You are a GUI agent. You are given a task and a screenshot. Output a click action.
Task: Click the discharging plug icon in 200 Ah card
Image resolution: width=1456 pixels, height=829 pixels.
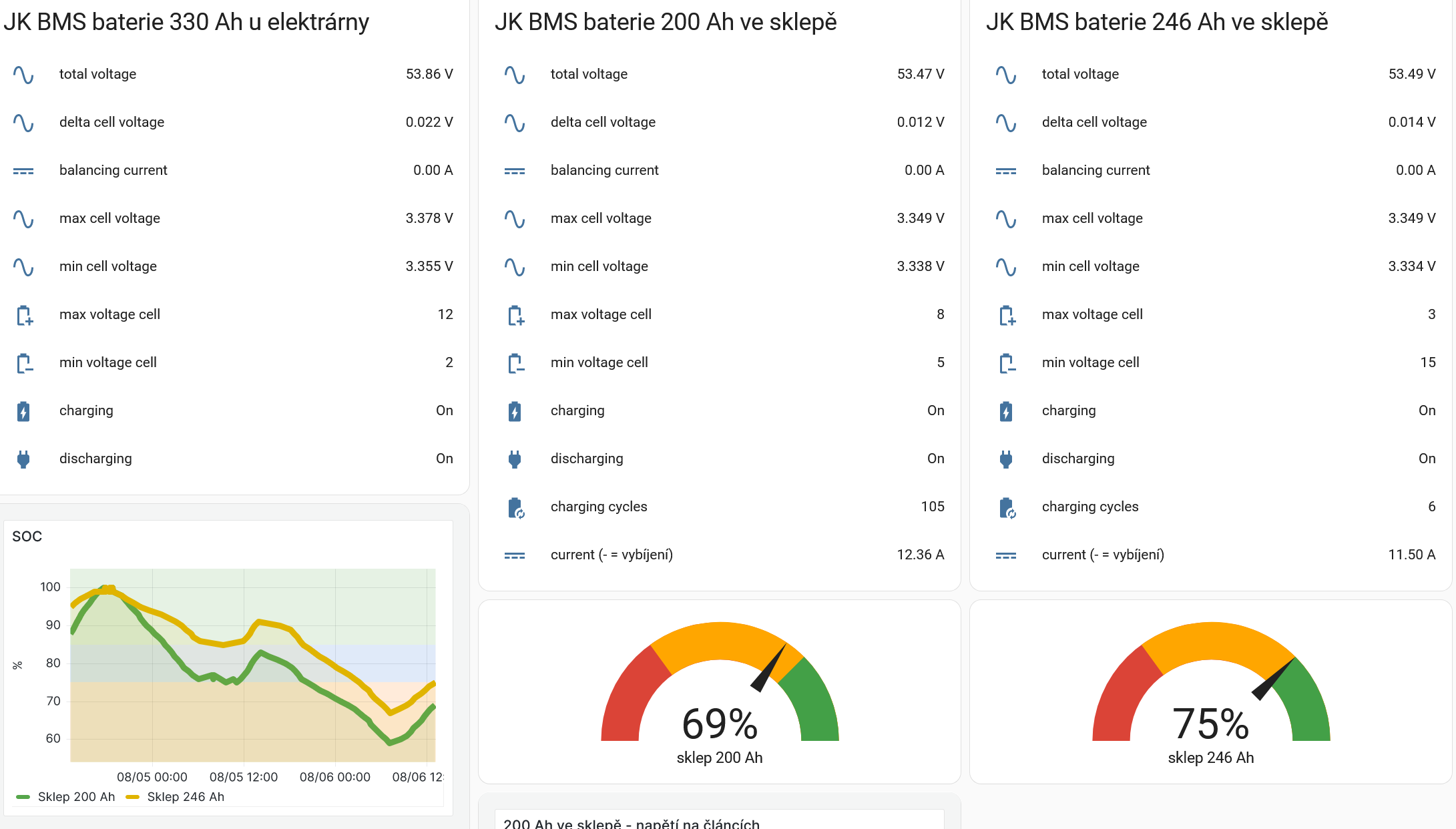point(515,459)
